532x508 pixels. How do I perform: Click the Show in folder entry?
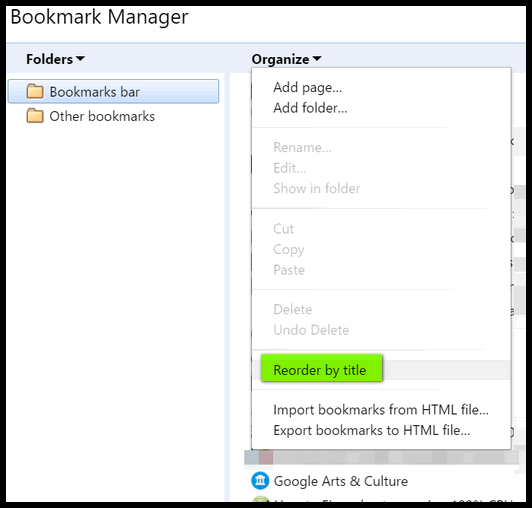pyautogui.click(x=317, y=188)
